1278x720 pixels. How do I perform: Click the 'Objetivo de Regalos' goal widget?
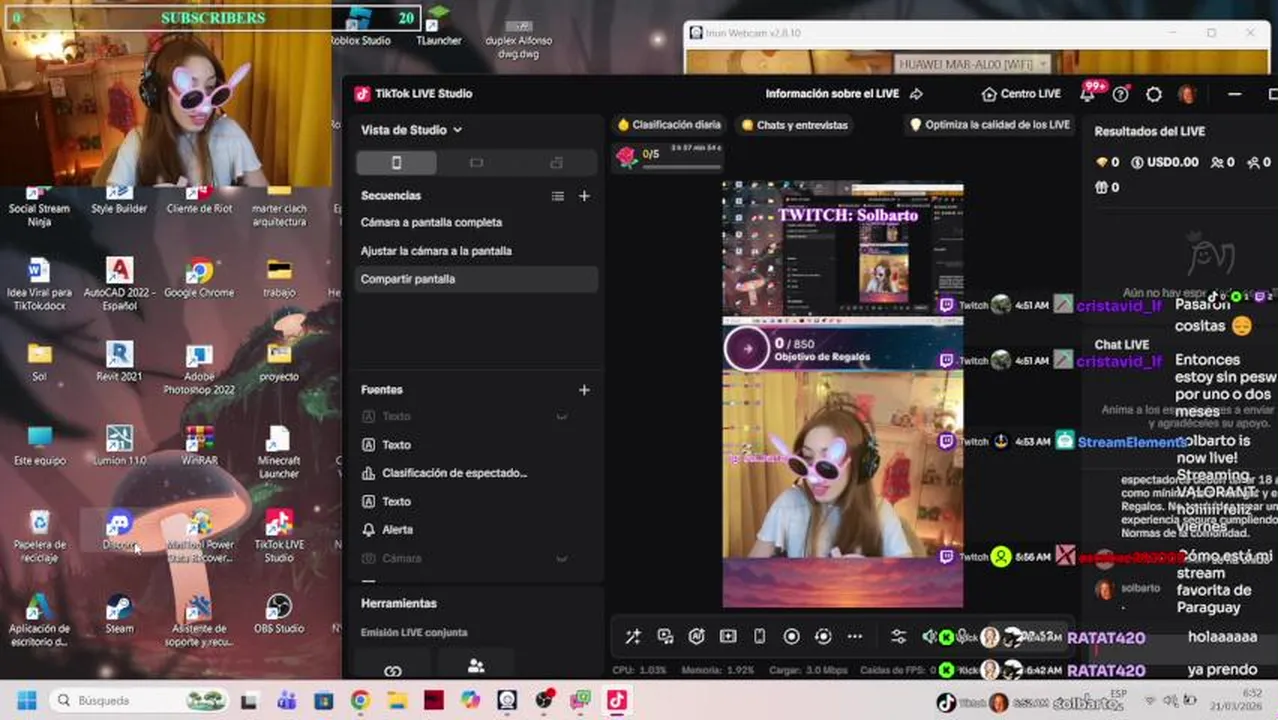click(x=843, y=348)
